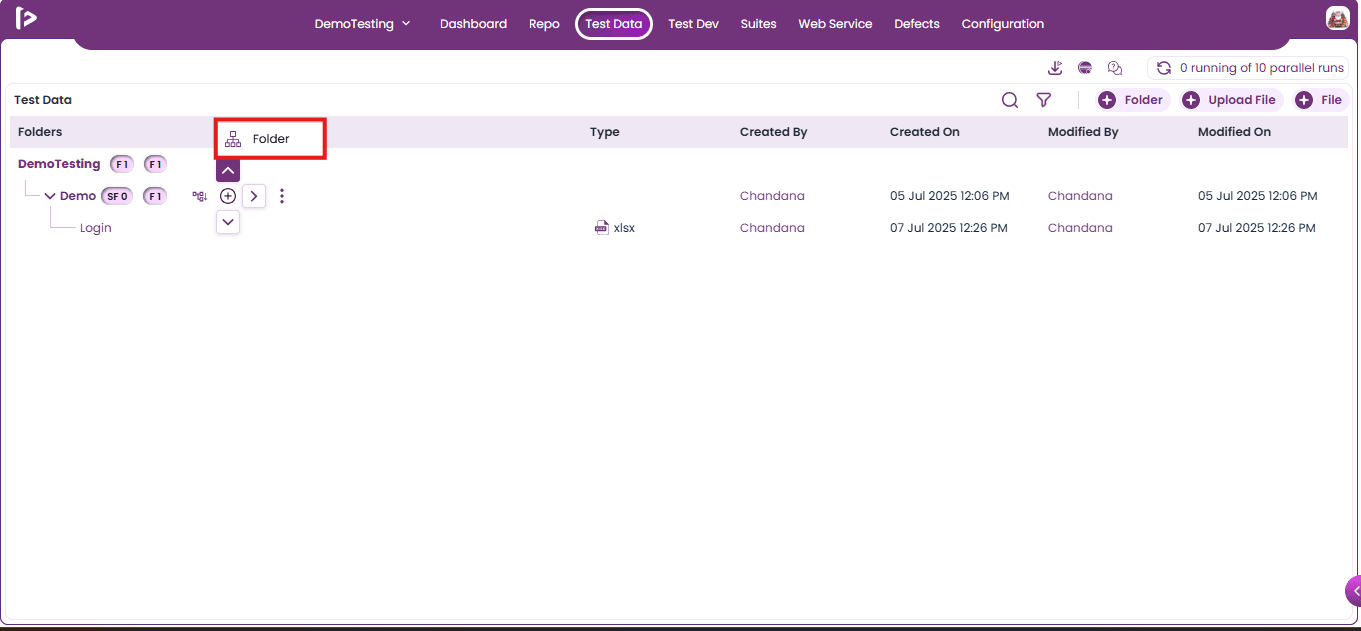This screenshot has width=1361, height=631.
Task: Click the xlsx file type icon
Action: [602, 228]
